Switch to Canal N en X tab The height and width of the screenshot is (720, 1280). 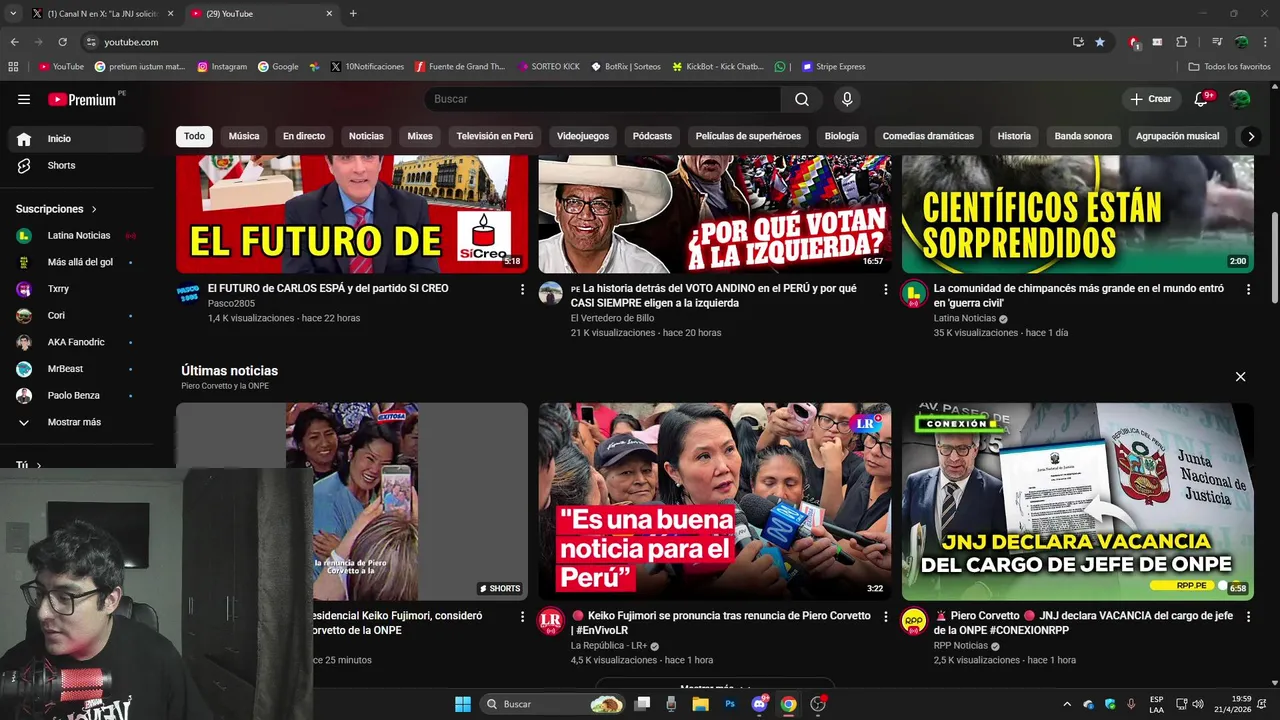pos(103,14)
